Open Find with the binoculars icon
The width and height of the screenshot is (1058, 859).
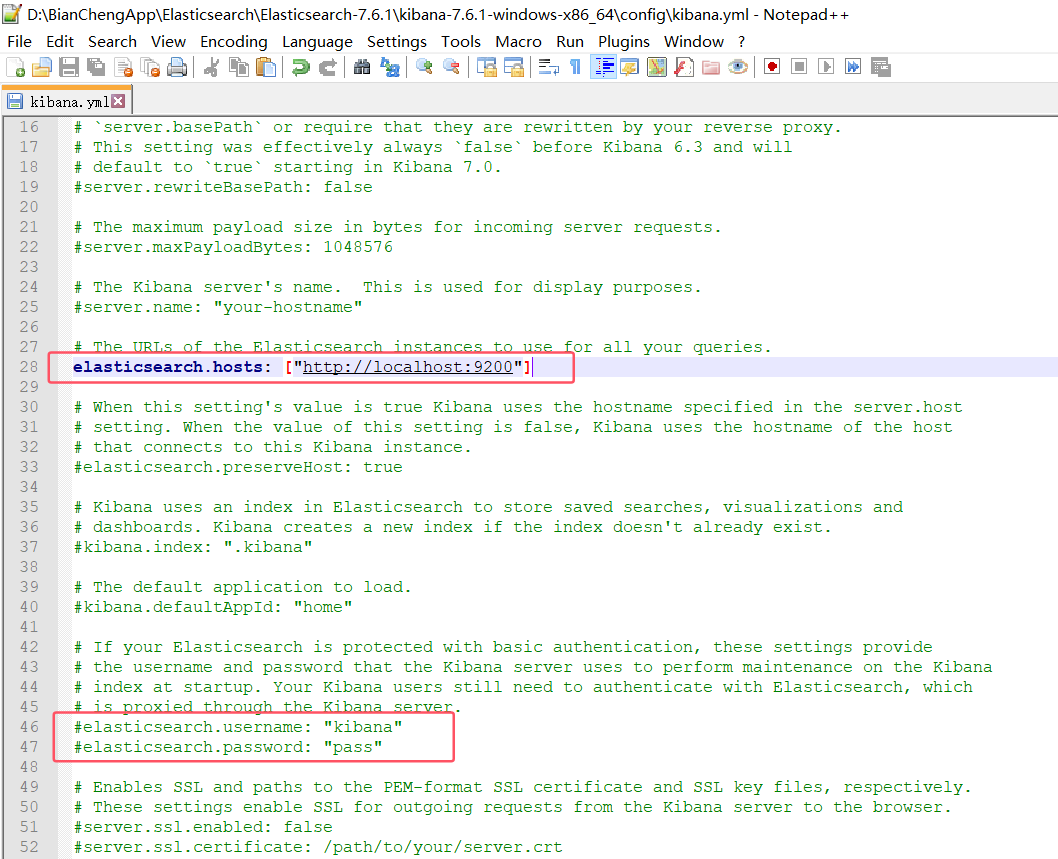coord(362,67)
